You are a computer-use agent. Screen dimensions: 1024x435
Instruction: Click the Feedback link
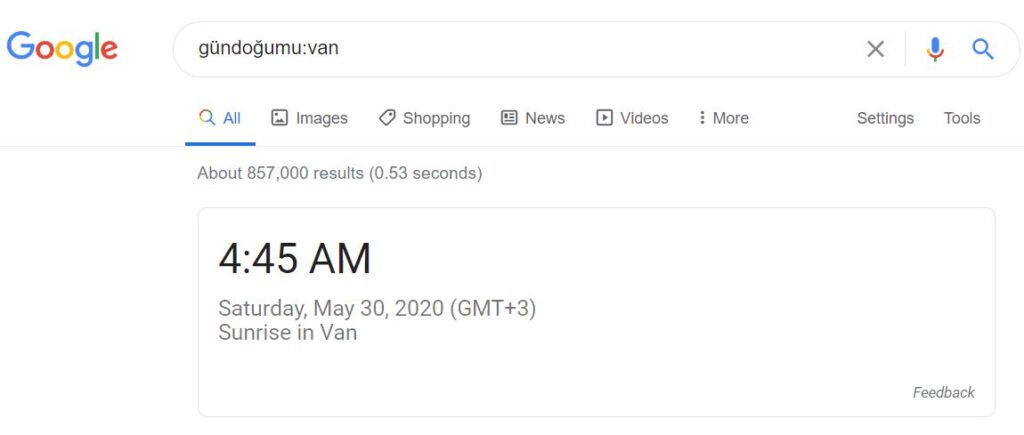click(x=944, y=393)
